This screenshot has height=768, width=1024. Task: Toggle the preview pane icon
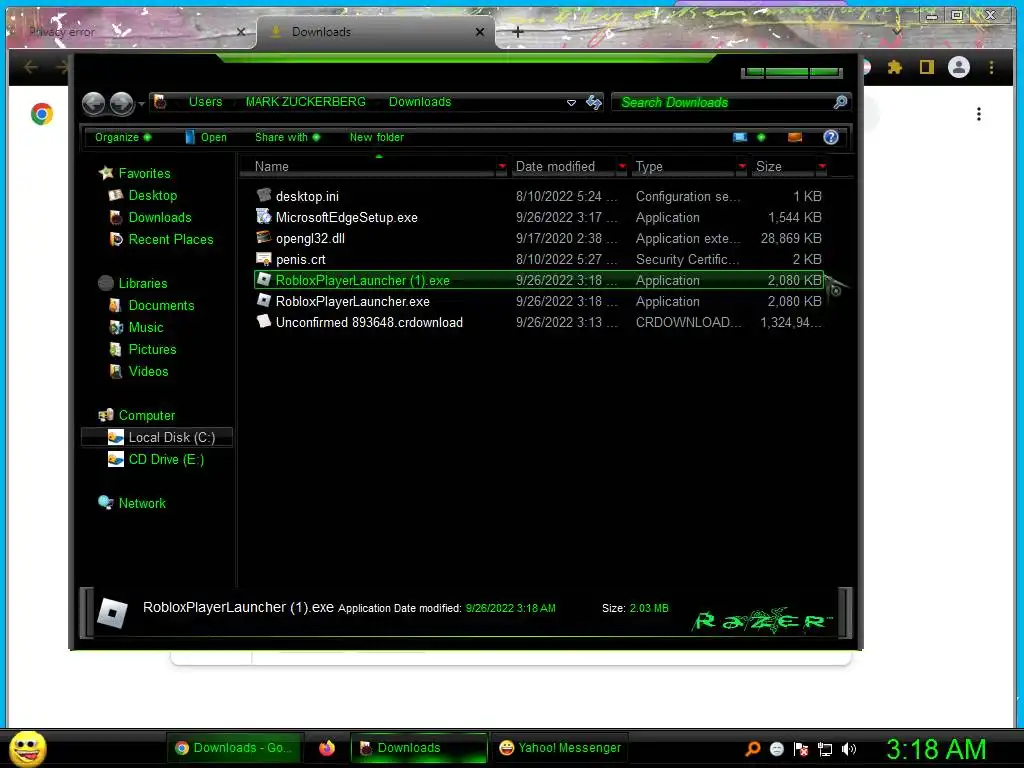coord(795,137)
